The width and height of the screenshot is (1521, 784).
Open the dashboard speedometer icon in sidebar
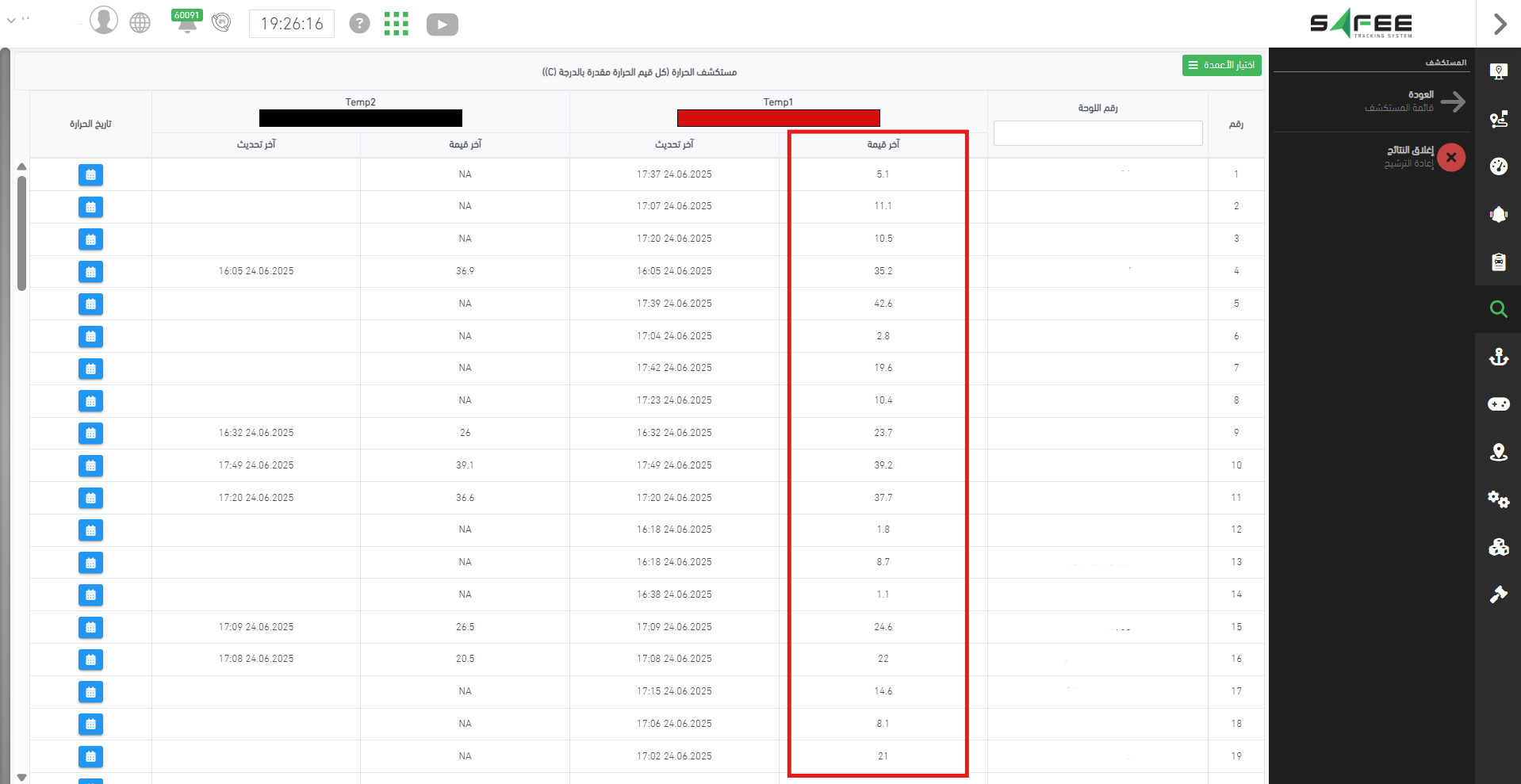point(1498,166)
